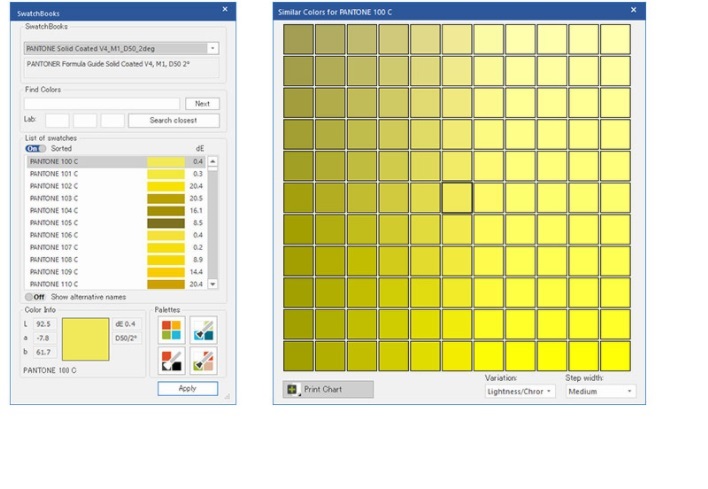The width and height of the screenshot is (708, 489).
Task: Click the color chip beside PANTONE 110 C
Action: point(166,284)
